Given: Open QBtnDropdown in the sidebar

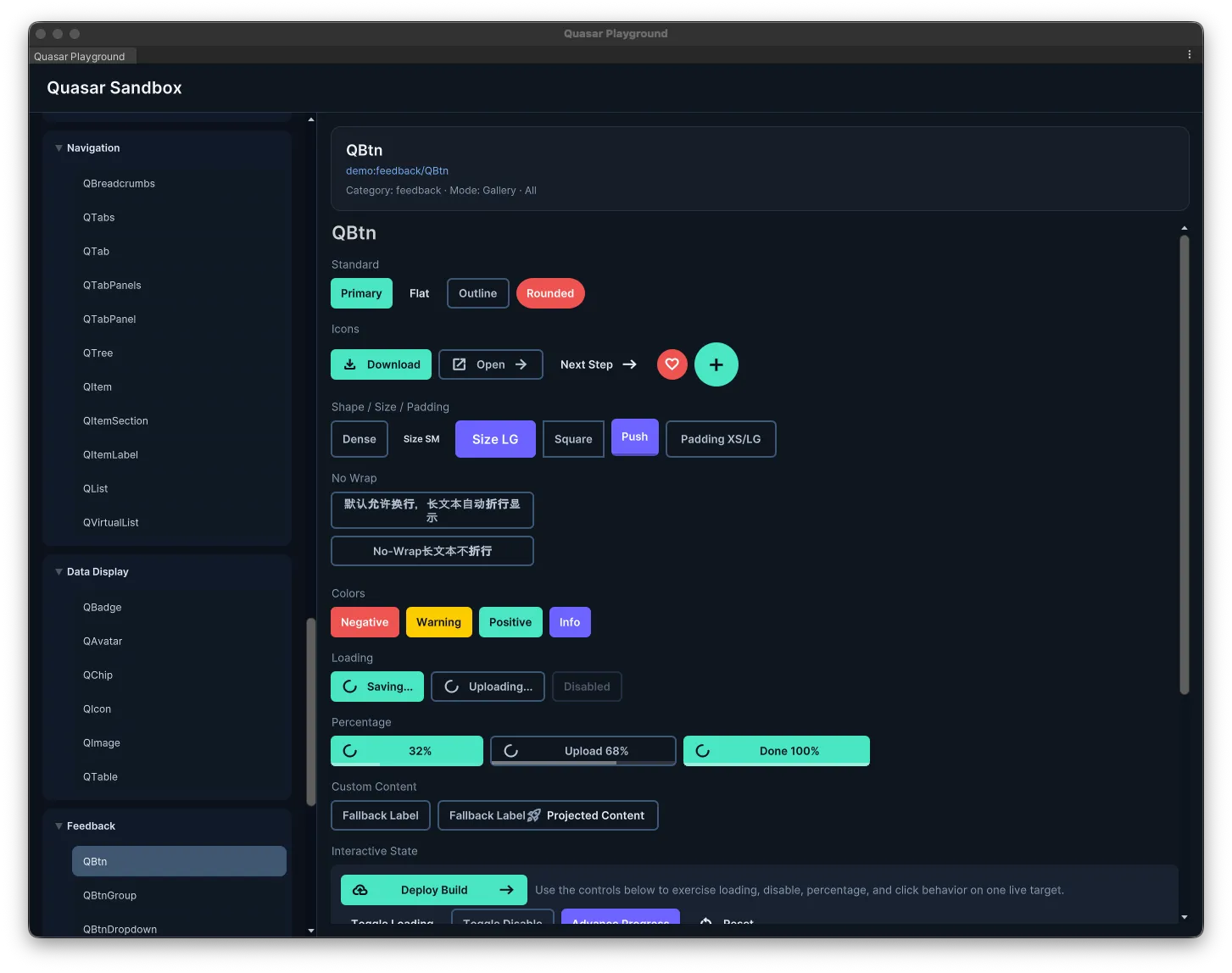Looking at the screenshot, I should 179,926.
